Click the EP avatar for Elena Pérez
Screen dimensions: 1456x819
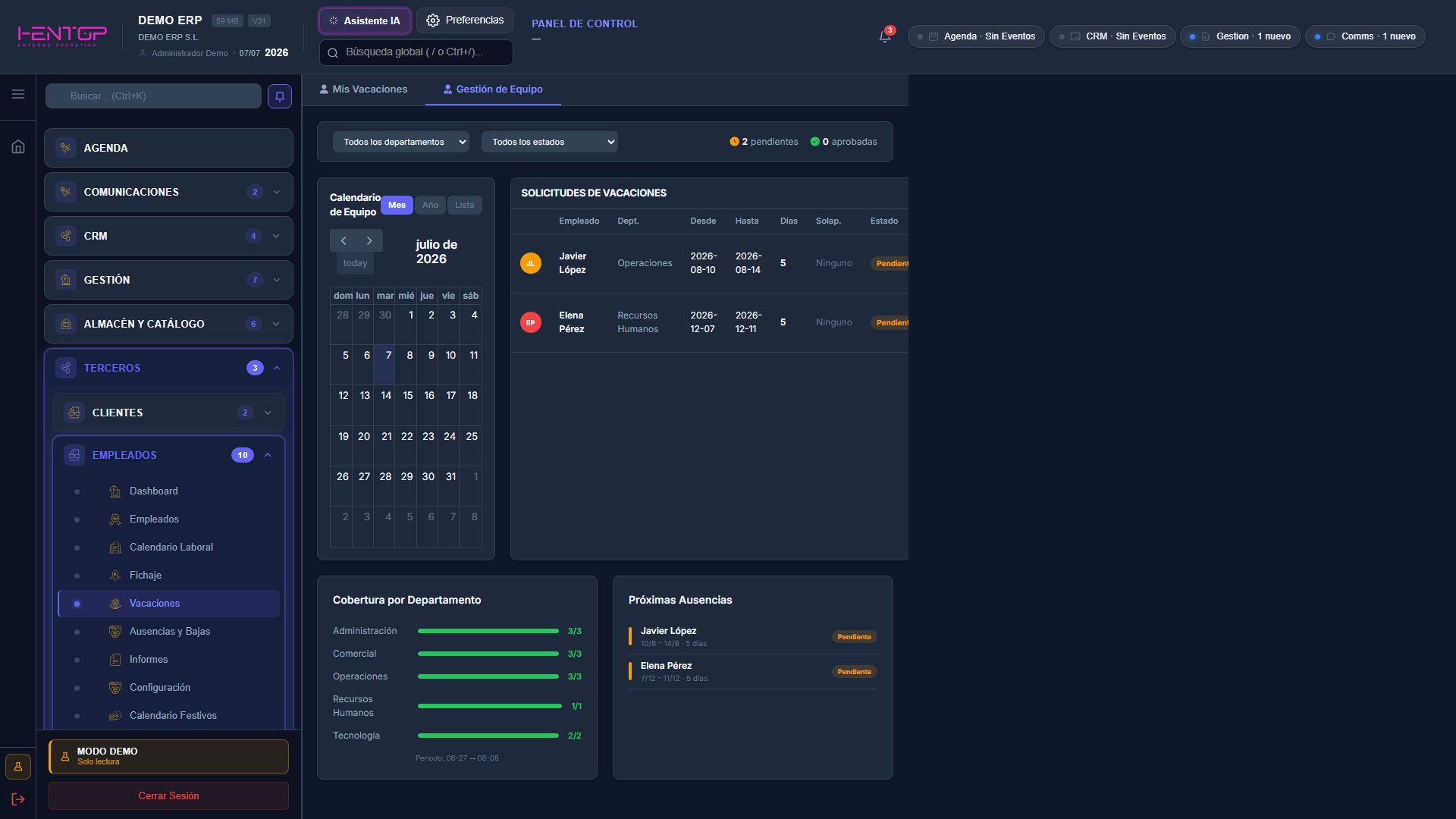click(531, 322)
